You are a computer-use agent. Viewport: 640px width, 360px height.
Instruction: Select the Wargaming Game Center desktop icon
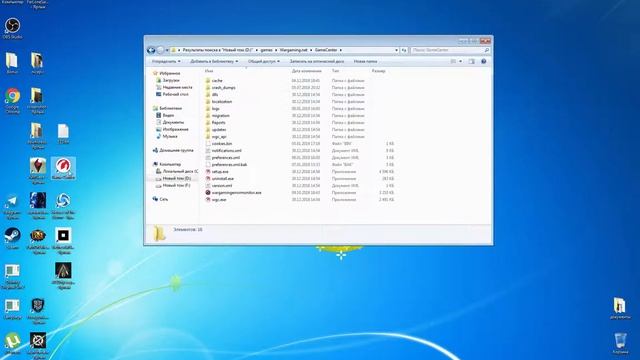(x=63, y=169)
